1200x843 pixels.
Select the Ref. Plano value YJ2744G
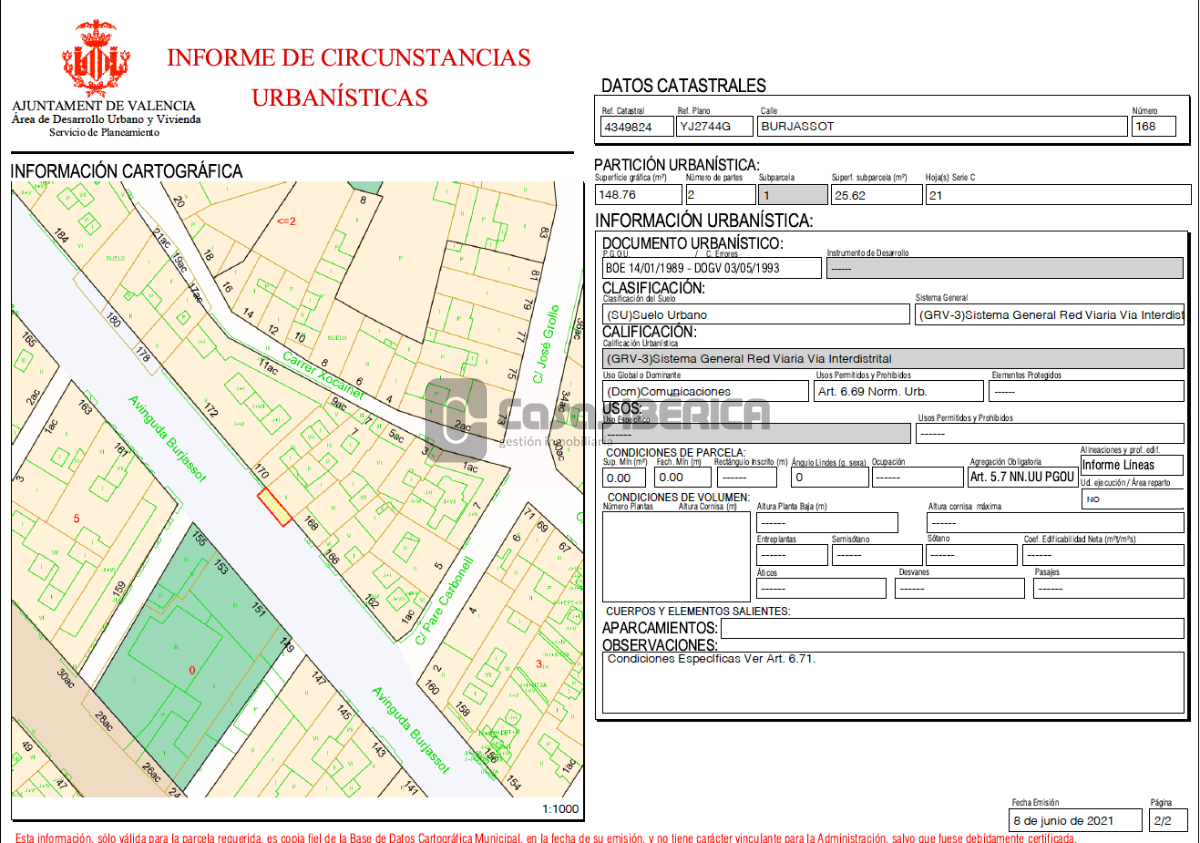714,127
